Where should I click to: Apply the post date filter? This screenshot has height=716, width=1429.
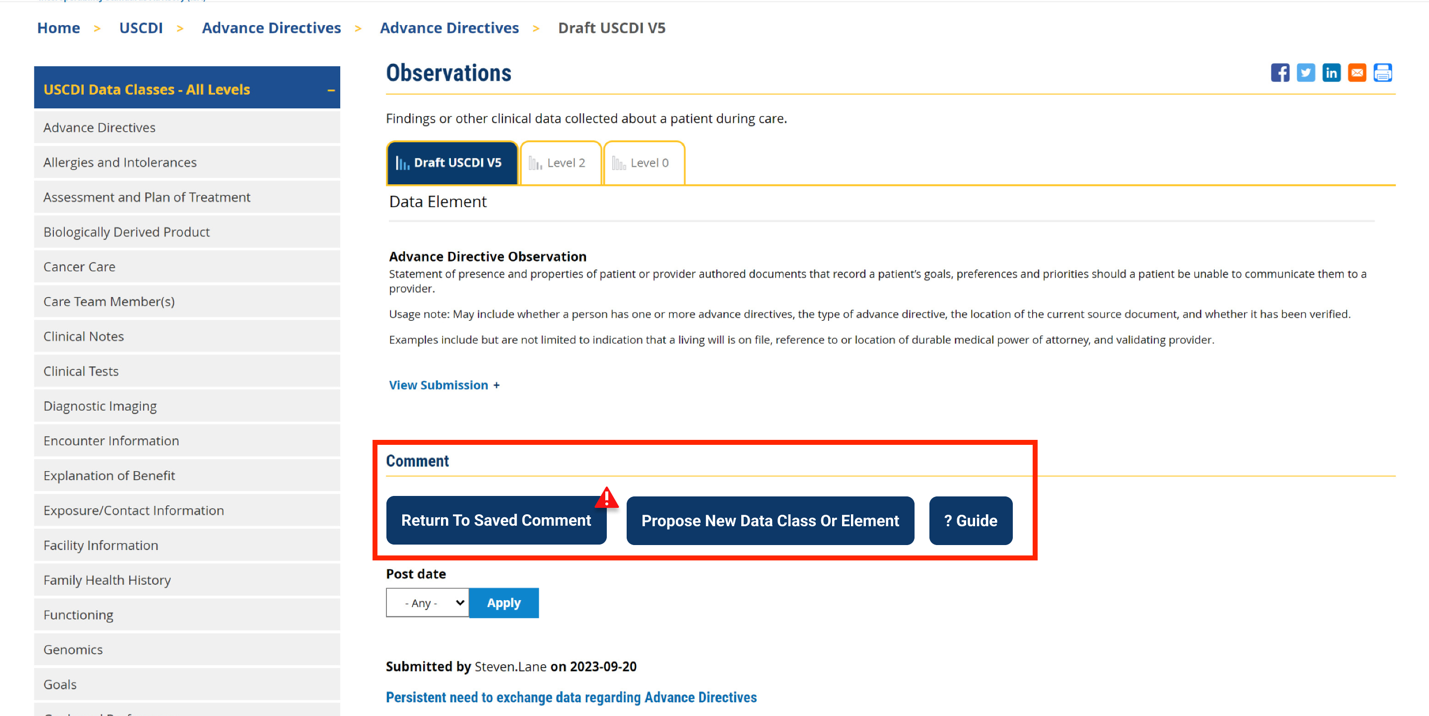[x=503, y=603]
